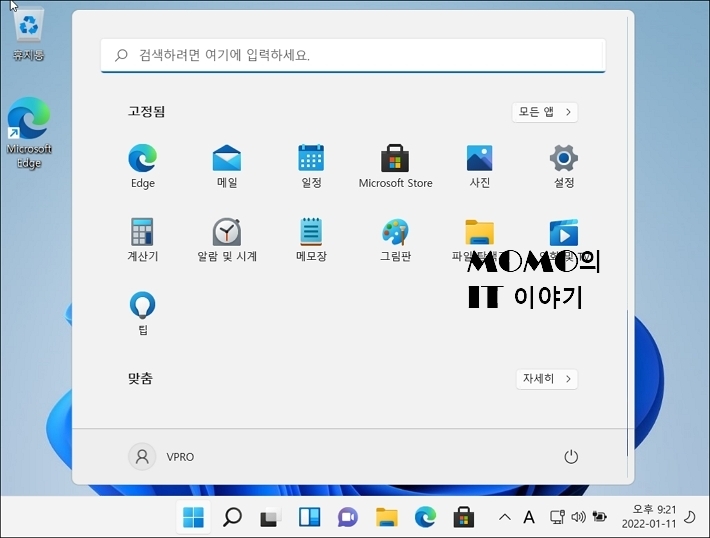Show hidden tray icons chevron
The height and width of the screenshot is (538, 710).
[x=505, y=517]
